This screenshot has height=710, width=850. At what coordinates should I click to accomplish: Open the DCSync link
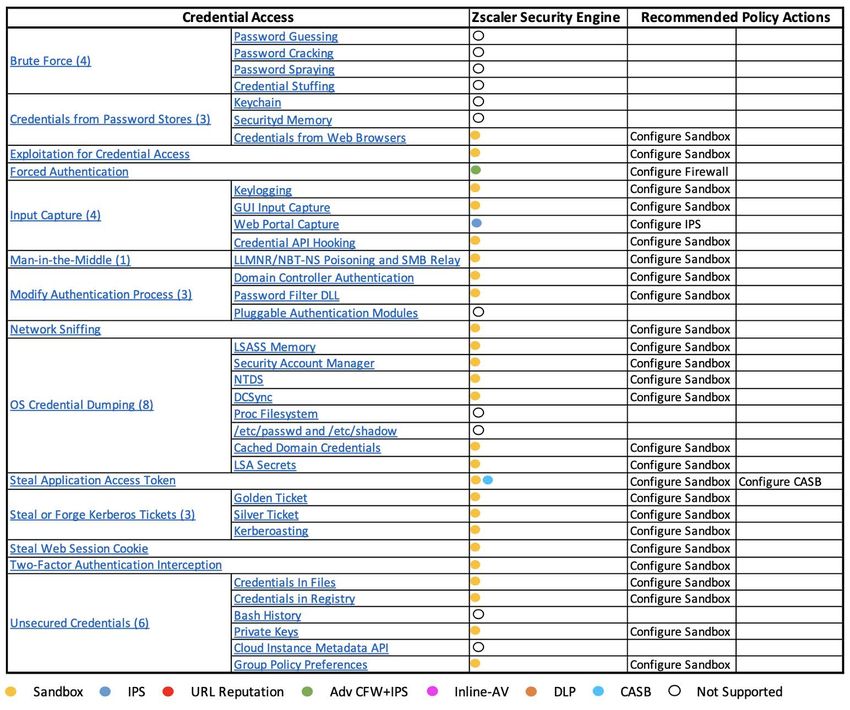pos(253,397)
